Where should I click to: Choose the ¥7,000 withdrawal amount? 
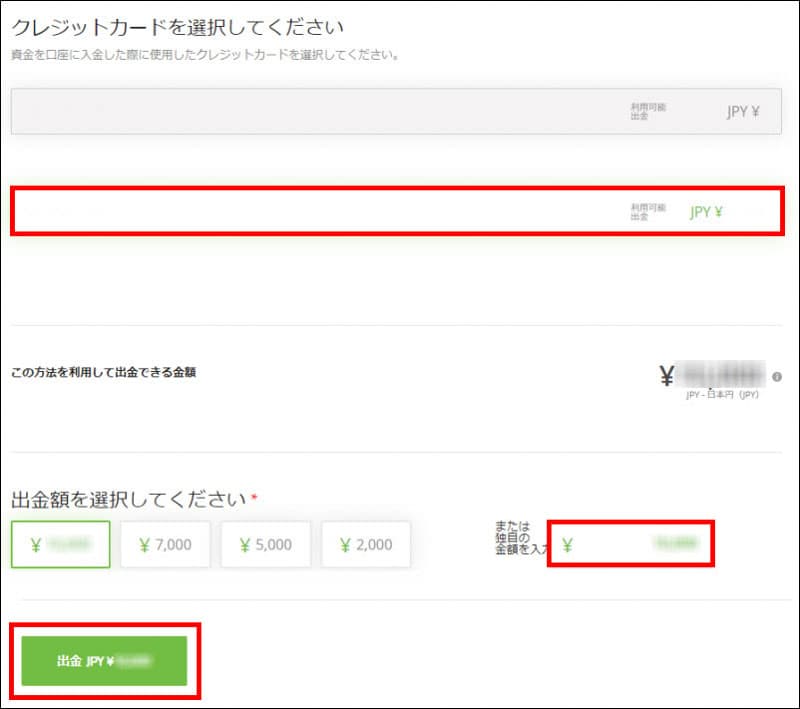[165, 545]
